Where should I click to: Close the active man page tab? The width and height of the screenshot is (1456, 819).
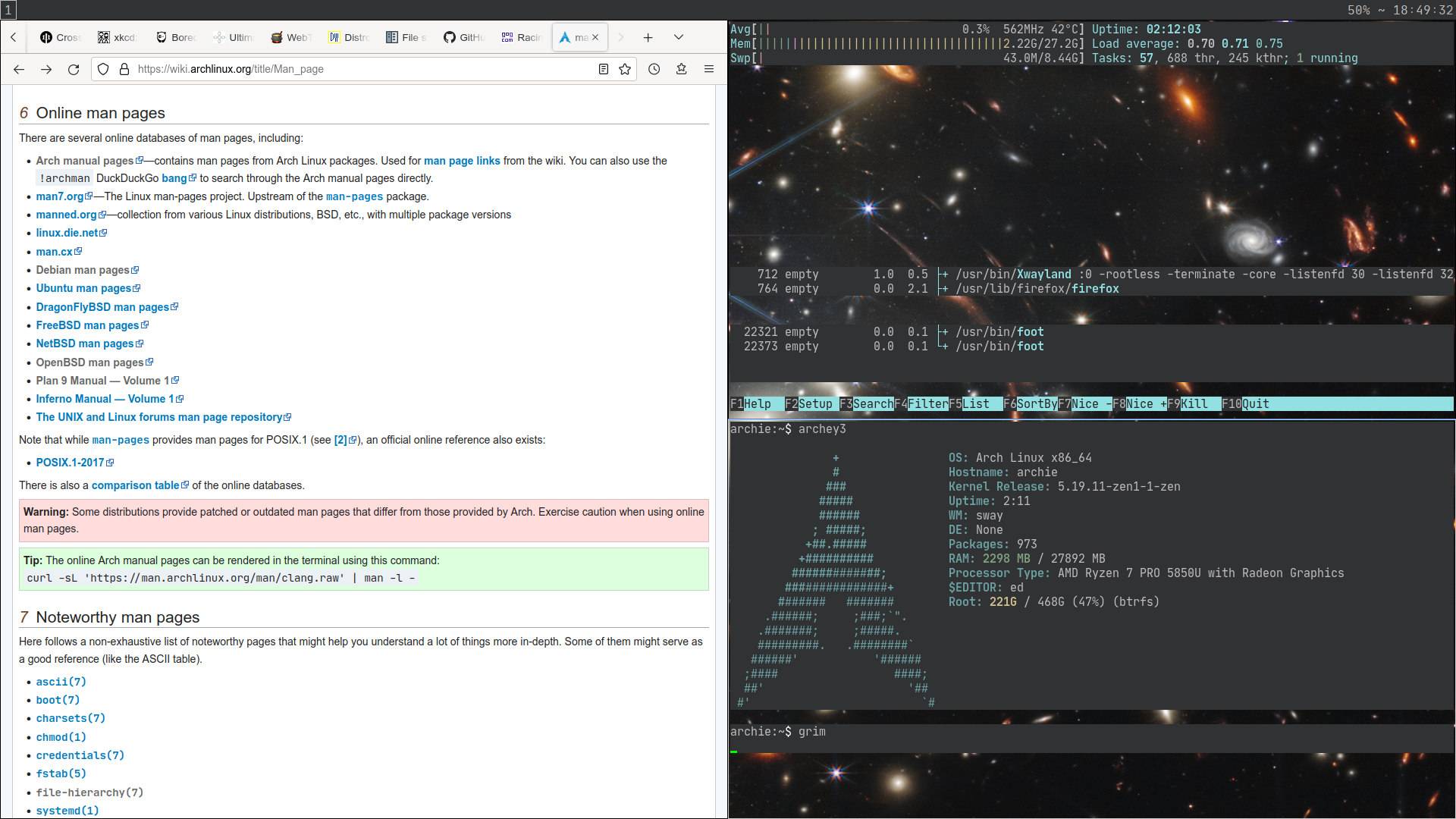tap(595, 37)
